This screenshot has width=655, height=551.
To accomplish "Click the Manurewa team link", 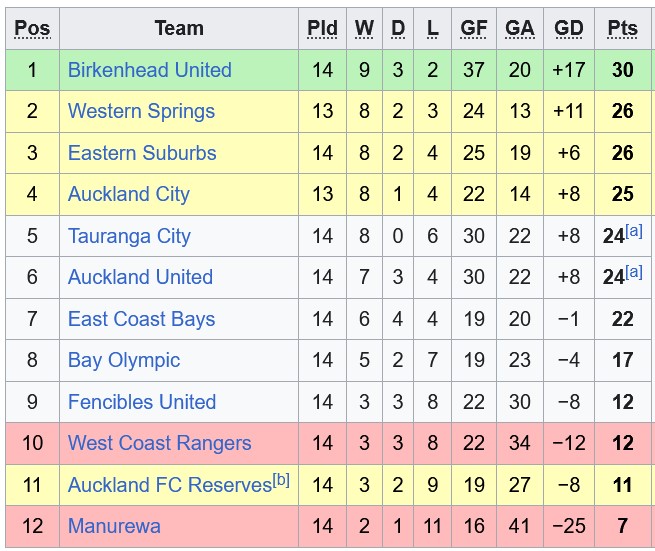I will 114,526.
